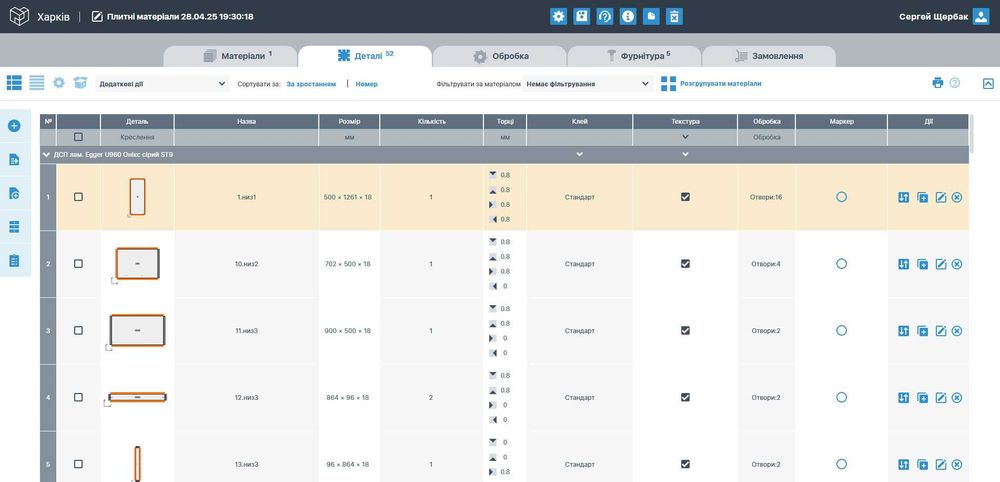The width and height of the screenshot is (1000, 482).
Task: Switch to the Замовлення tab
Action: point(769,56)
